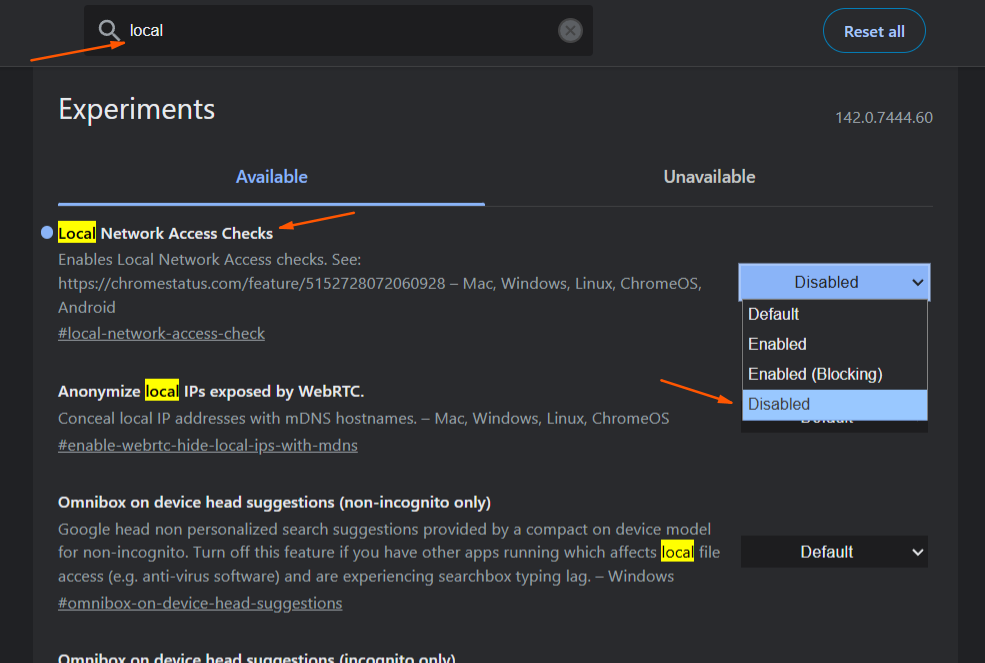Expand the Omnibox on device head suggestions dropdown
The width and height of the screenshot is (985, 663).
834,552
